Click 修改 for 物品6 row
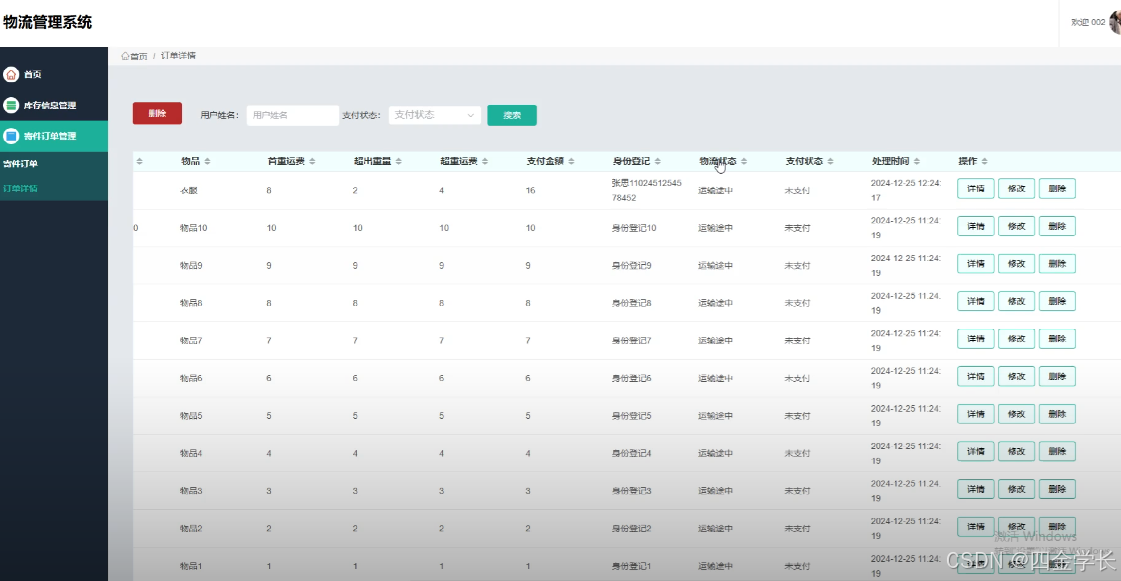Viewport: 1121px width, 581px height. pos(1017,377)
